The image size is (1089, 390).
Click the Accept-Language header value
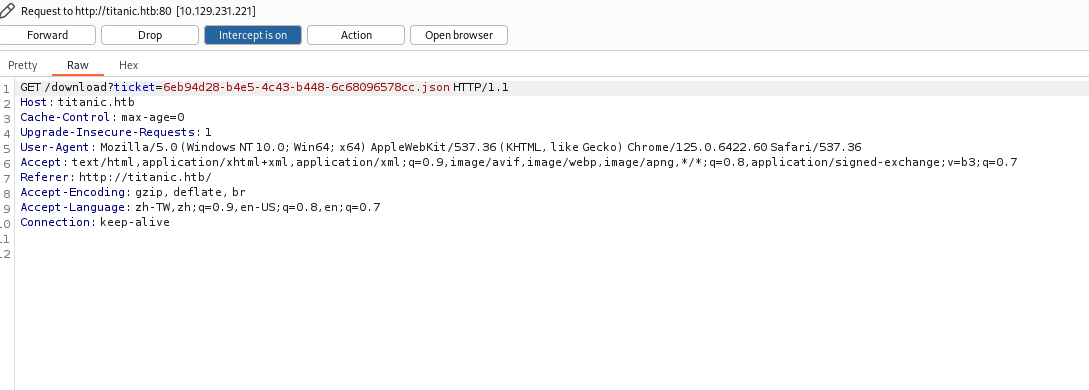point(256,207)
